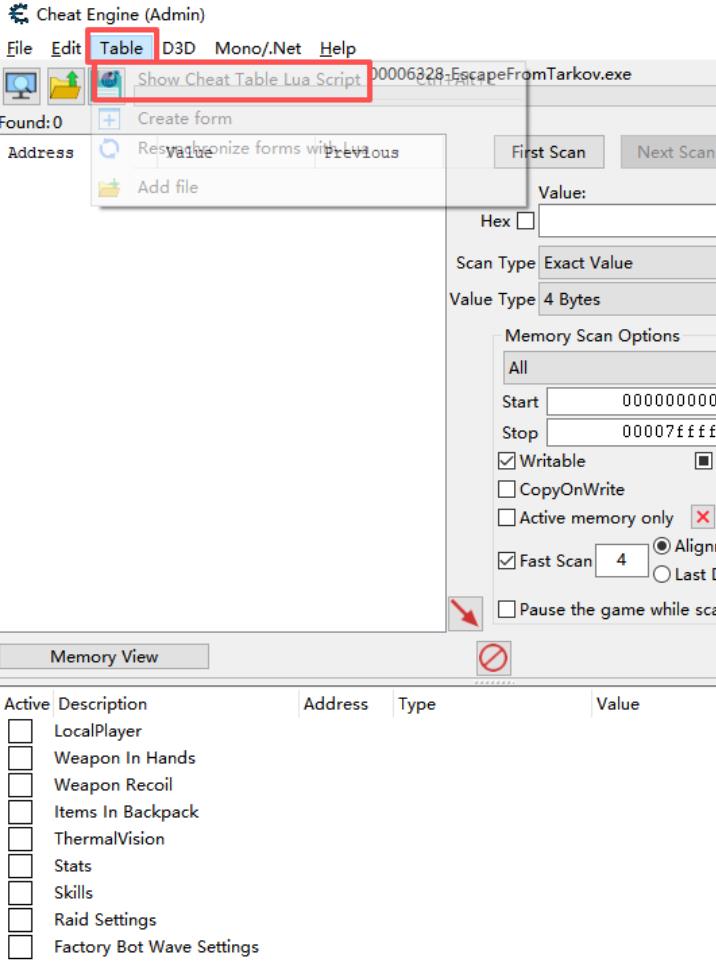Select the ThermalVision row text
Viewport: 716px width, 967px height.
coord(109,839)
